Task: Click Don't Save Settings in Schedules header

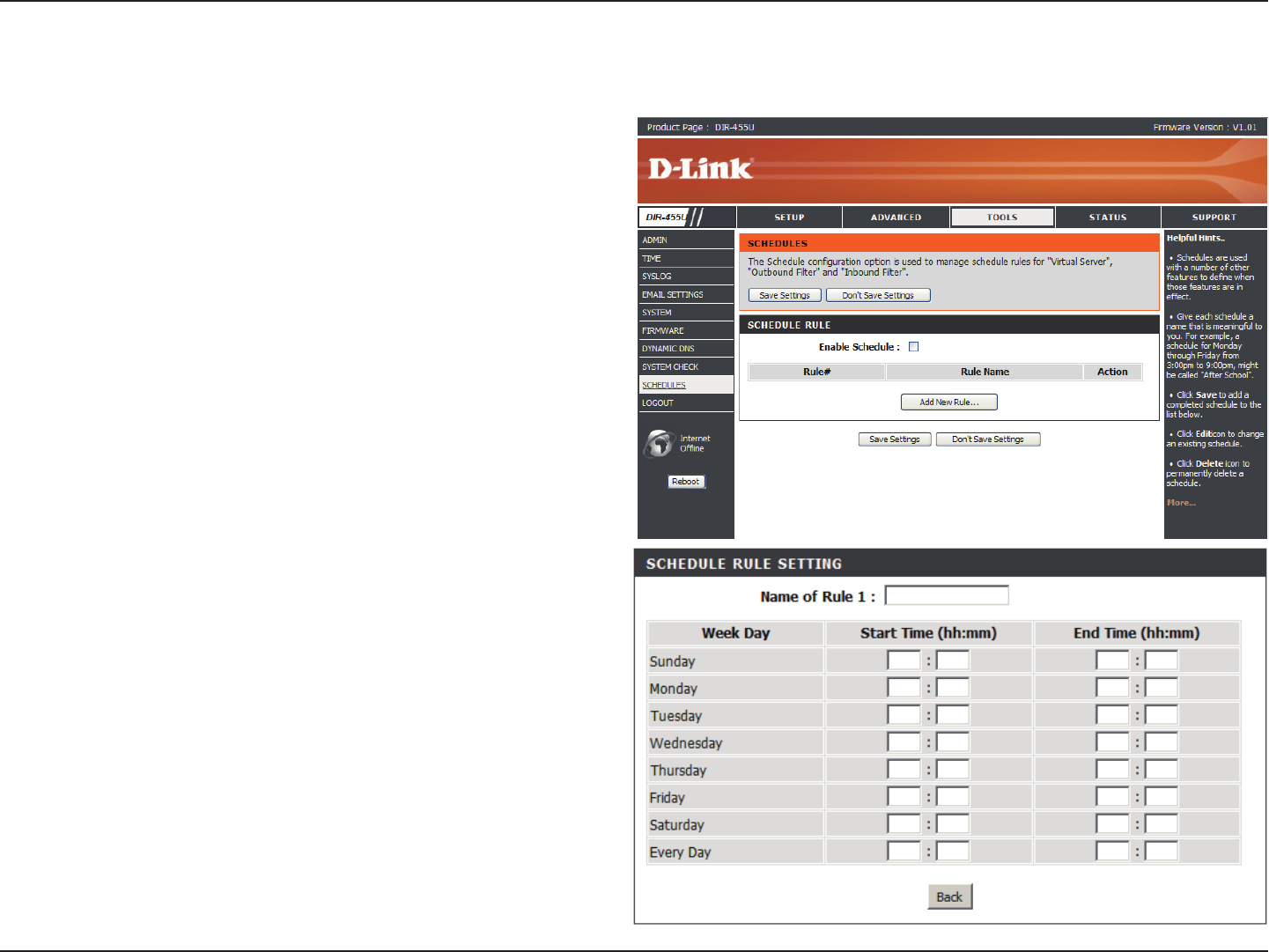Action: pyautogui.click(x=878, y=296)
